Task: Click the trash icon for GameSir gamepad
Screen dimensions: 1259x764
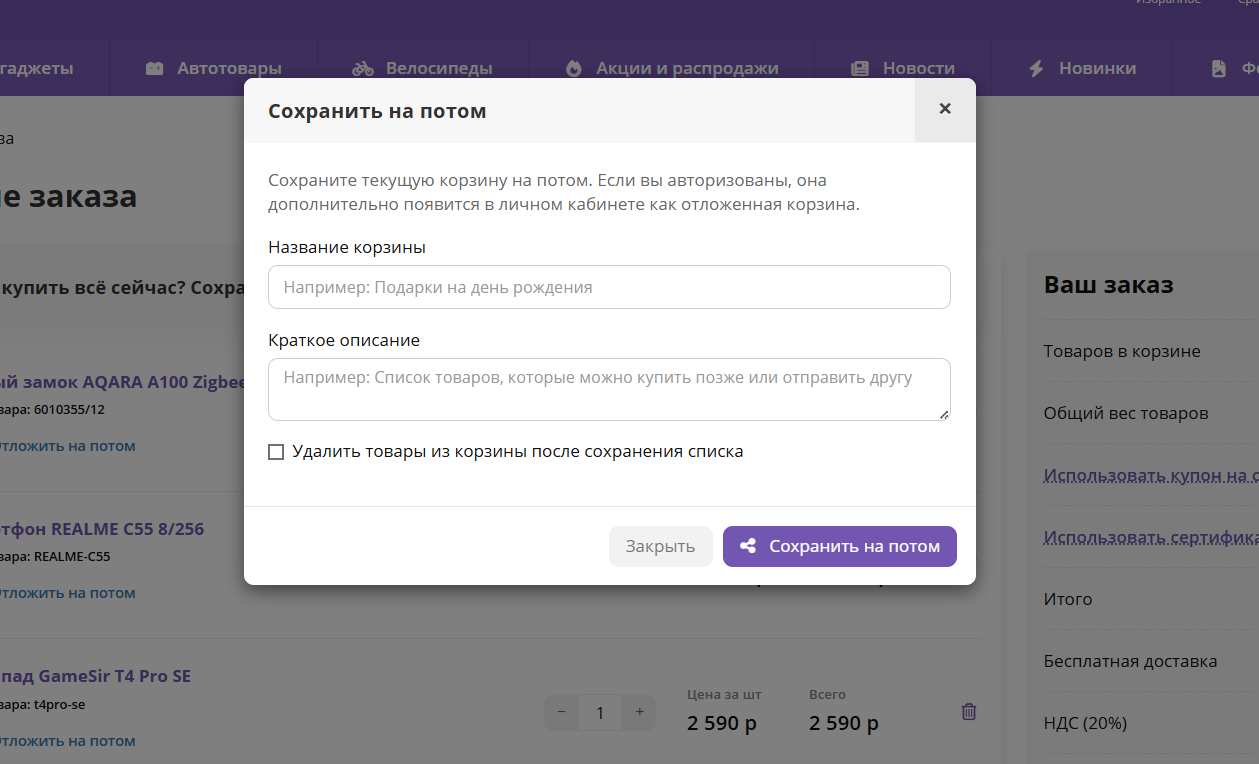Action: 968,712
